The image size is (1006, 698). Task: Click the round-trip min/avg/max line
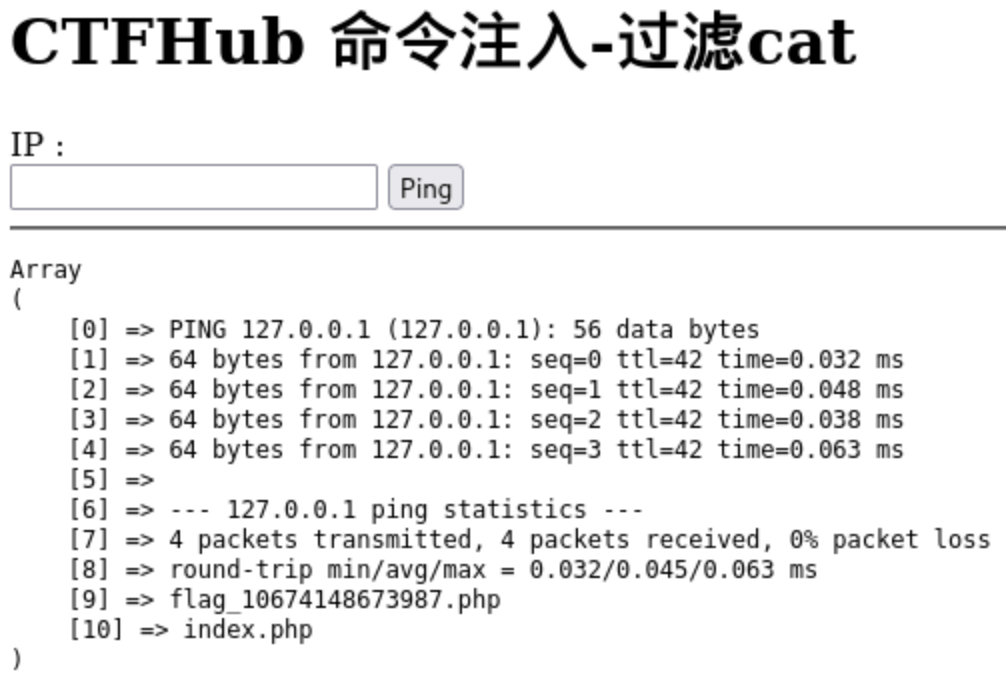[x=492, y=570]
